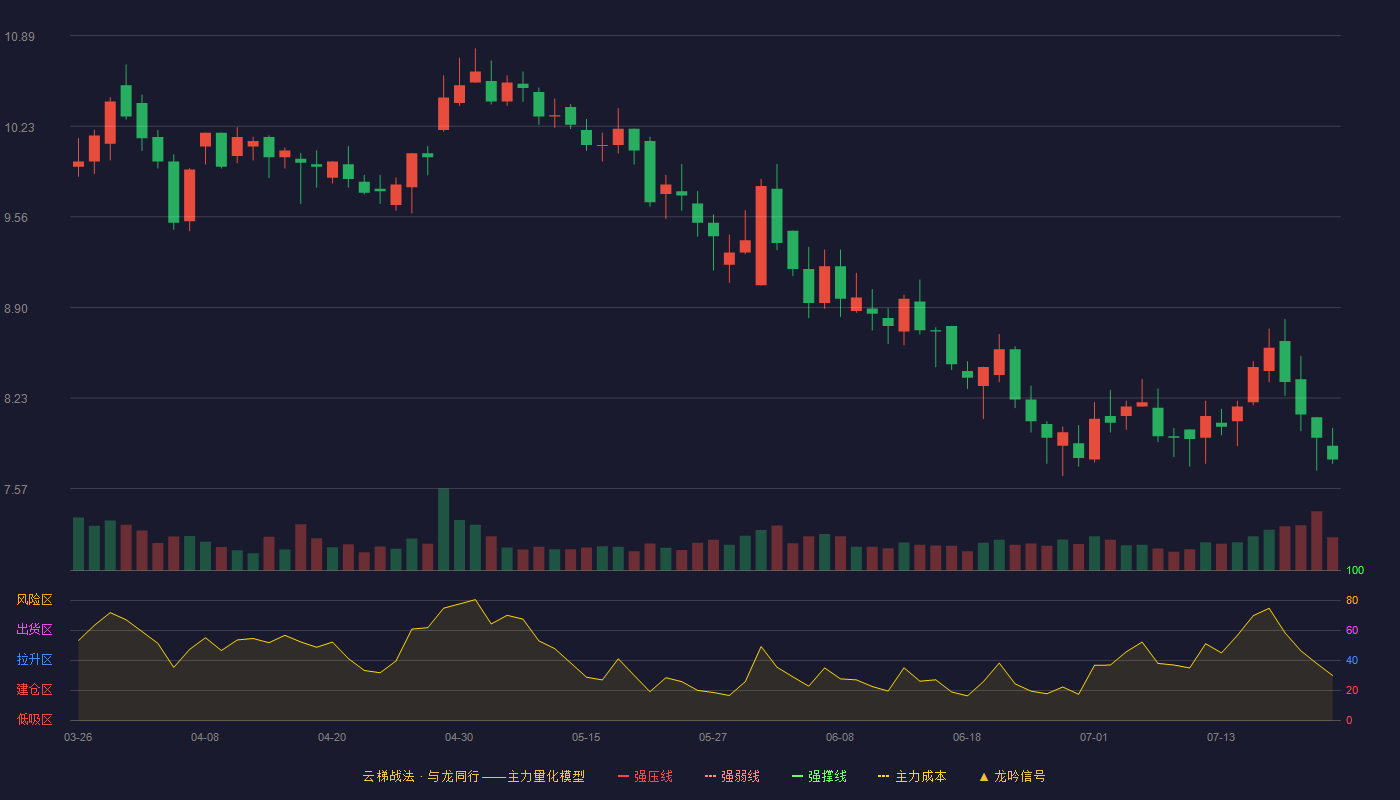This screenshot has width=1400, height=800.
Task: Toggle the 主力成本 legend series
Action: tap(912, 776)
